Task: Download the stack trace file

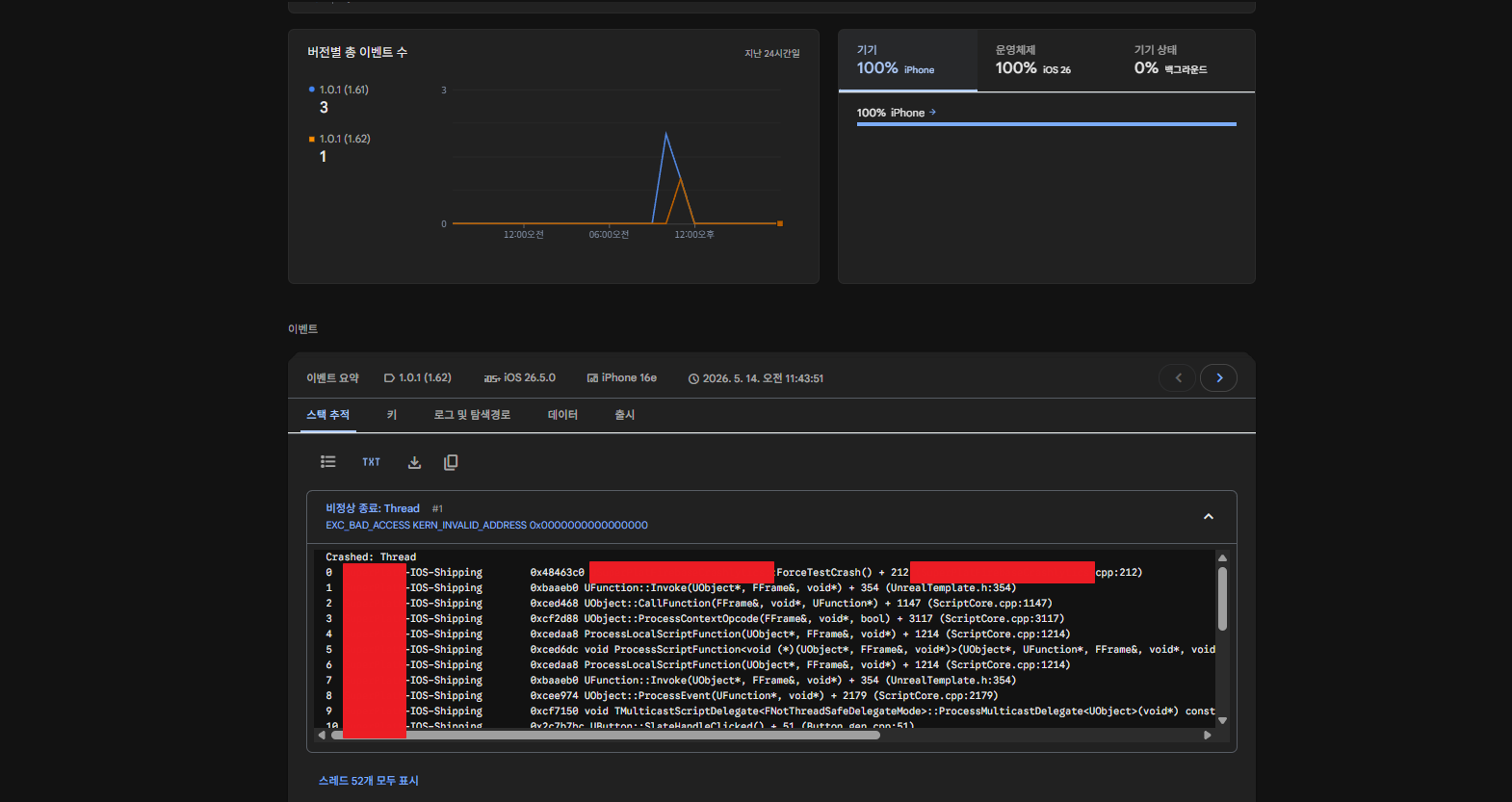Action: pyautogui.click(x=414, y=462)
